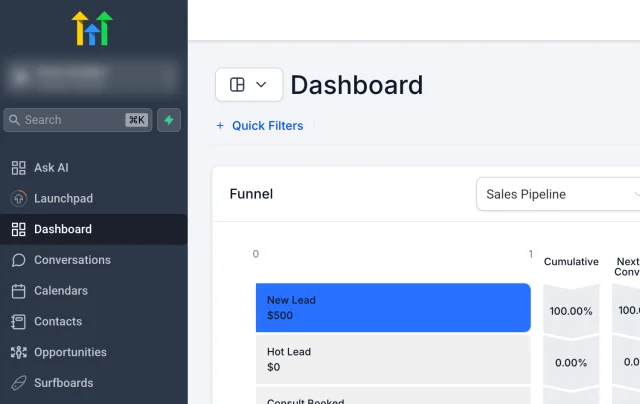The image size is (640, 404).
Task: Go to Launchpad
Action: point(94,198)
